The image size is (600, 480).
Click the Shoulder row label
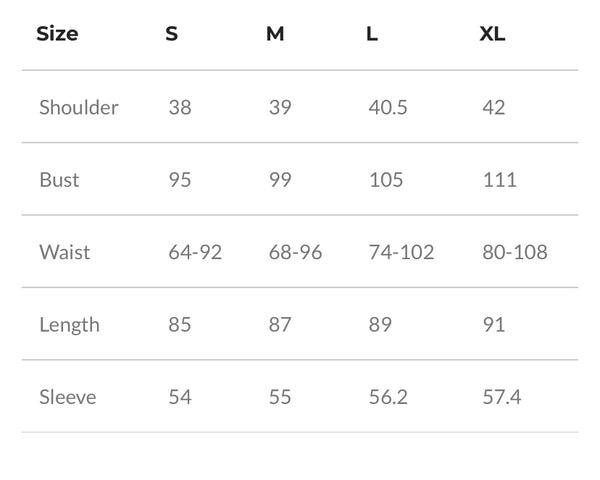(x=79, y=107)
